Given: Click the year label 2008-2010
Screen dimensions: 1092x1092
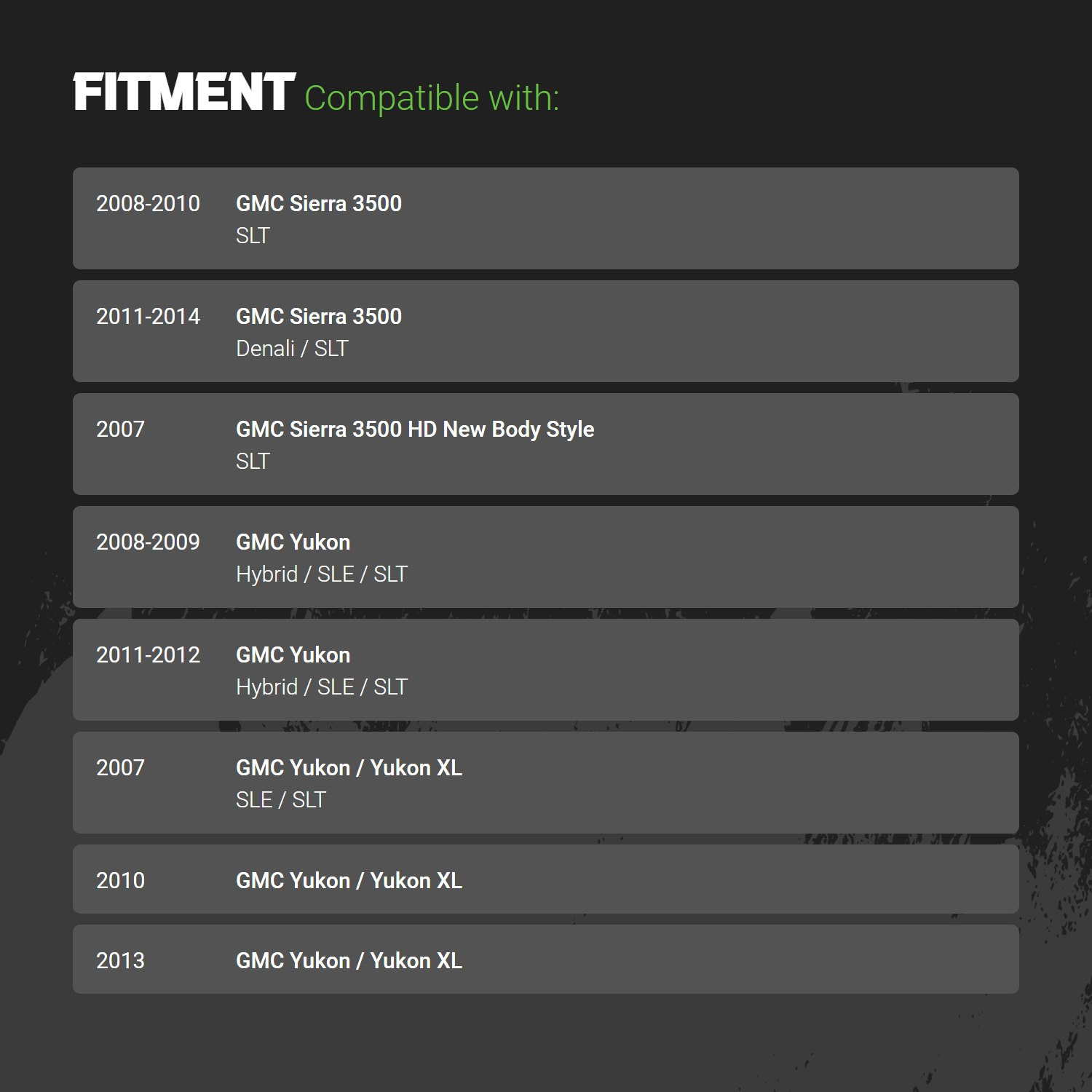Looking at the screenshot, I should coord(148,204).
